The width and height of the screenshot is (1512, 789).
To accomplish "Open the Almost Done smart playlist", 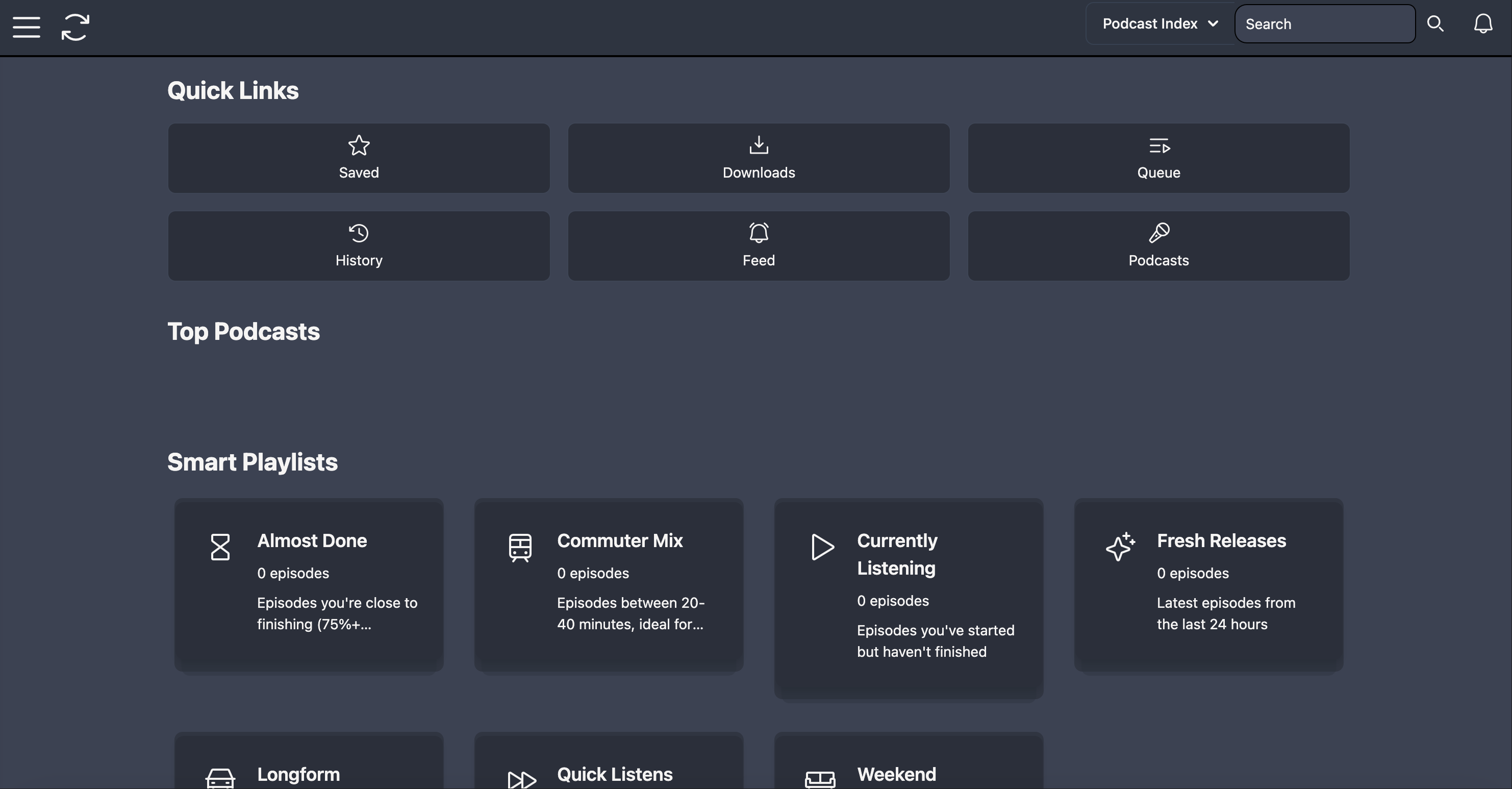I will (309, 585).
